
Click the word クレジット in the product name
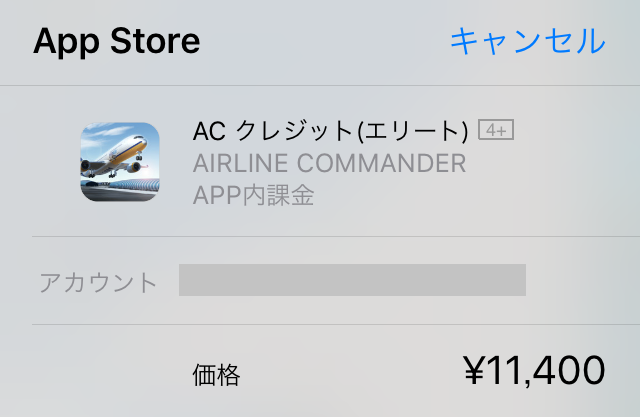pyautogui.click(x=295, y=131)
